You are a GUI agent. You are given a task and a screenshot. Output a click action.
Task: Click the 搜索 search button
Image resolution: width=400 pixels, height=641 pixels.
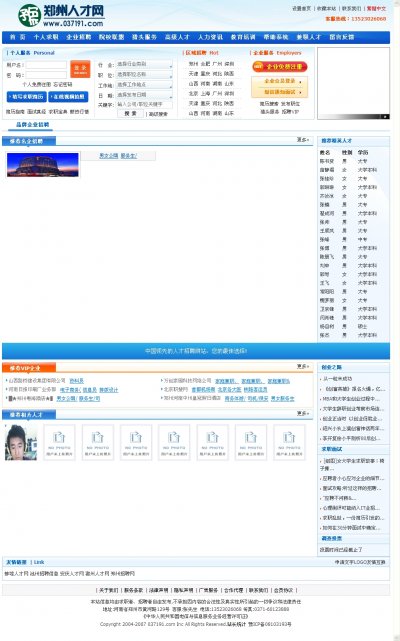click(130, 114)
